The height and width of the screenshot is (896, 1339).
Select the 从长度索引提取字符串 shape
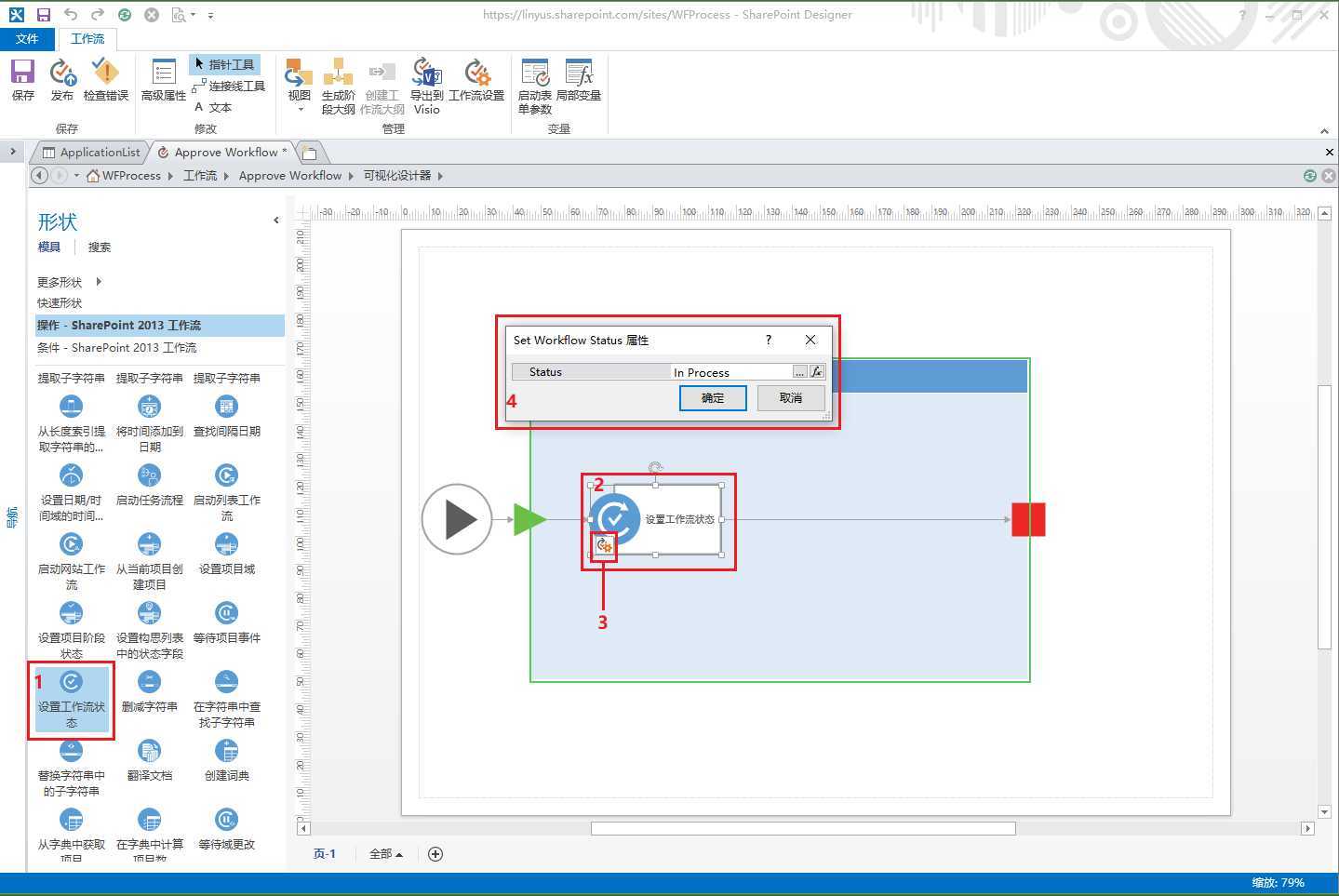coord(72,423)
